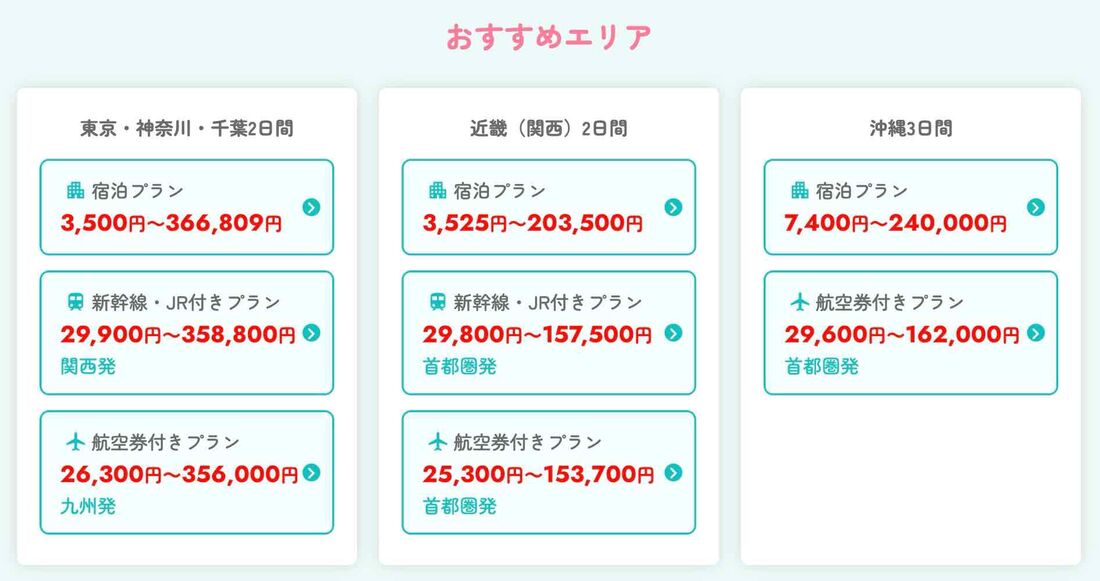Screen dimensions: 1100x581
Task: Click the airplane icon in the Okinawa 航空券付きプラン card
Action: 800,302
